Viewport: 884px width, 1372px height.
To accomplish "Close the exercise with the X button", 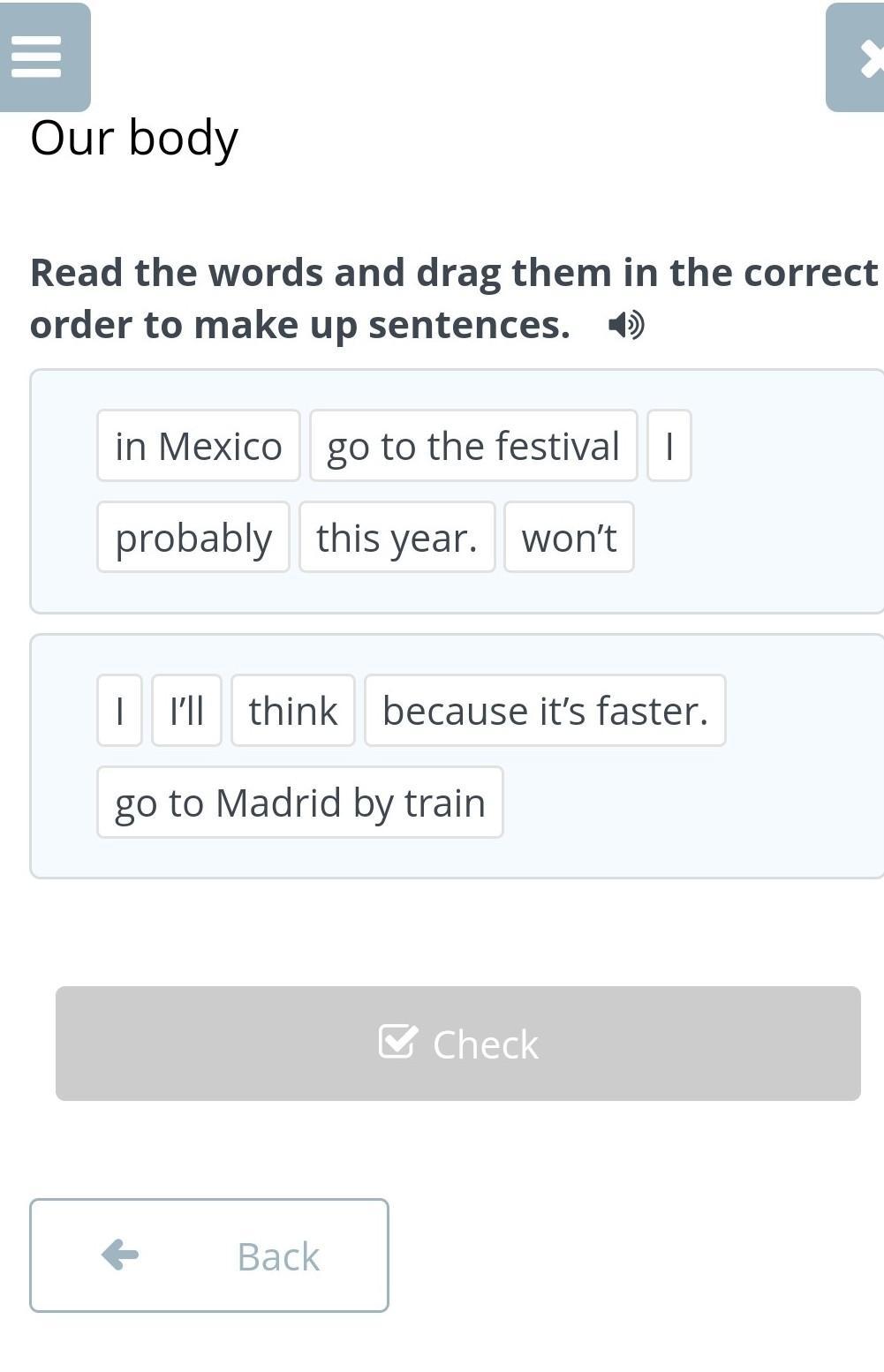I will click(855, 57).
